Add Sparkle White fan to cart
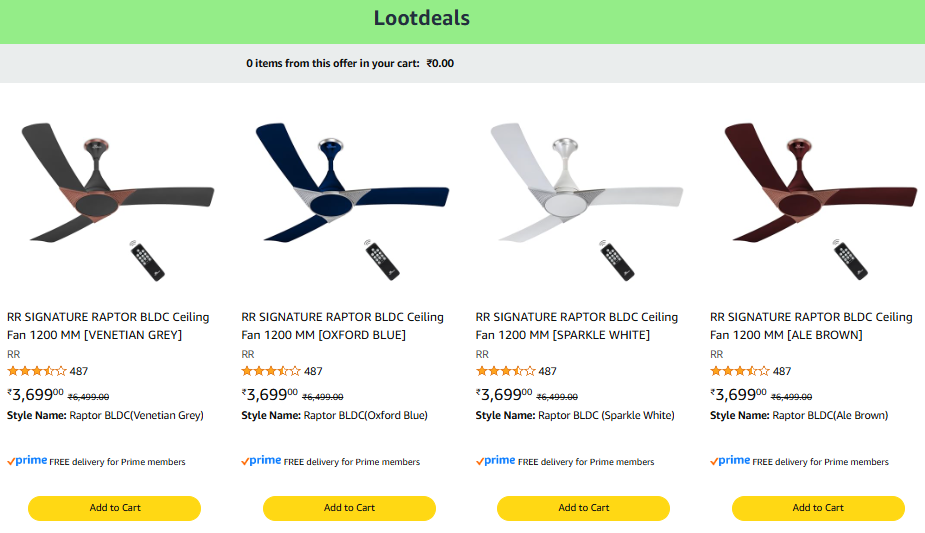Viewport: 925px width, 533px height. tap(584, 508)
